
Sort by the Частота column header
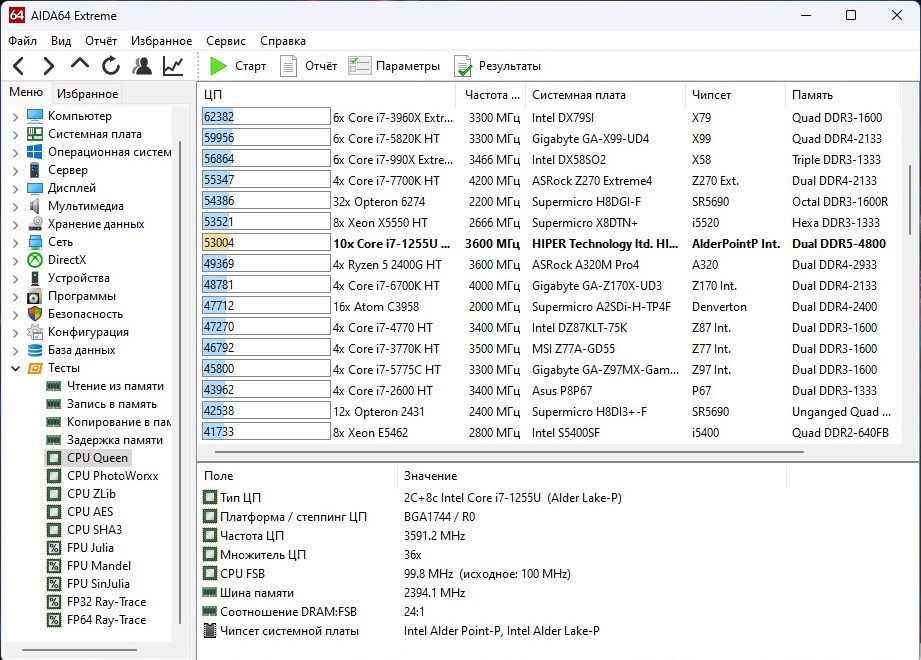click(x=493, y=95)
